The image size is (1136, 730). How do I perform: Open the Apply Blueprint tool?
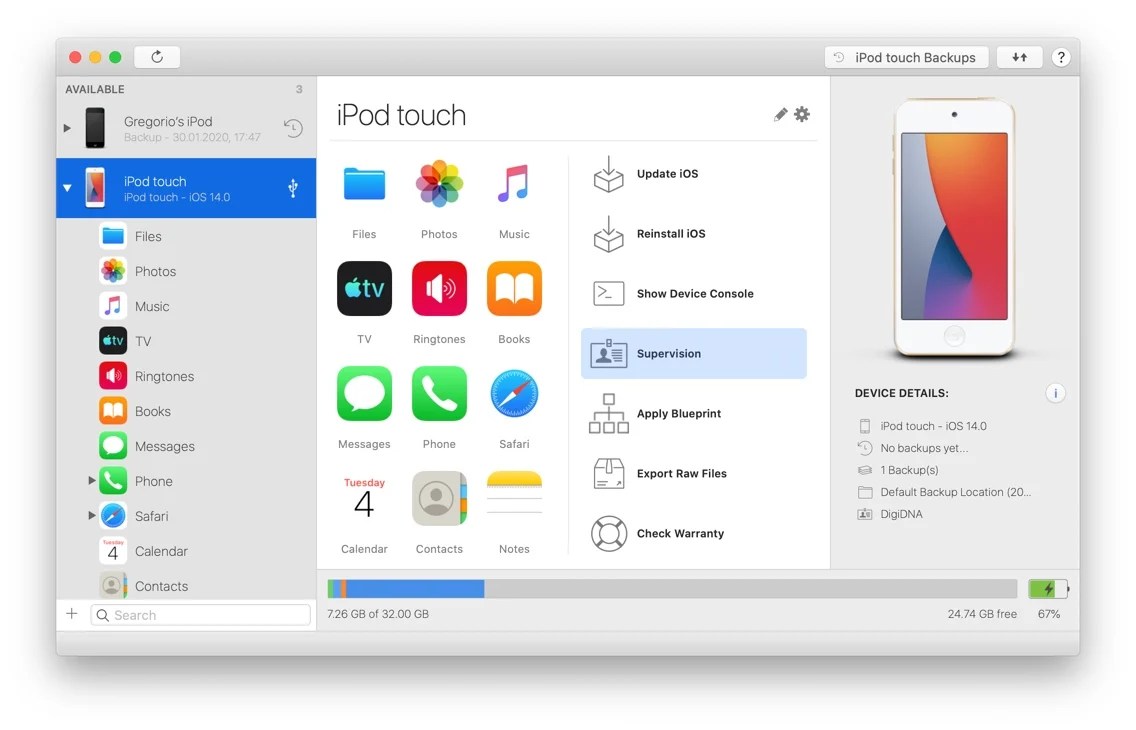[x=608, y=413]
